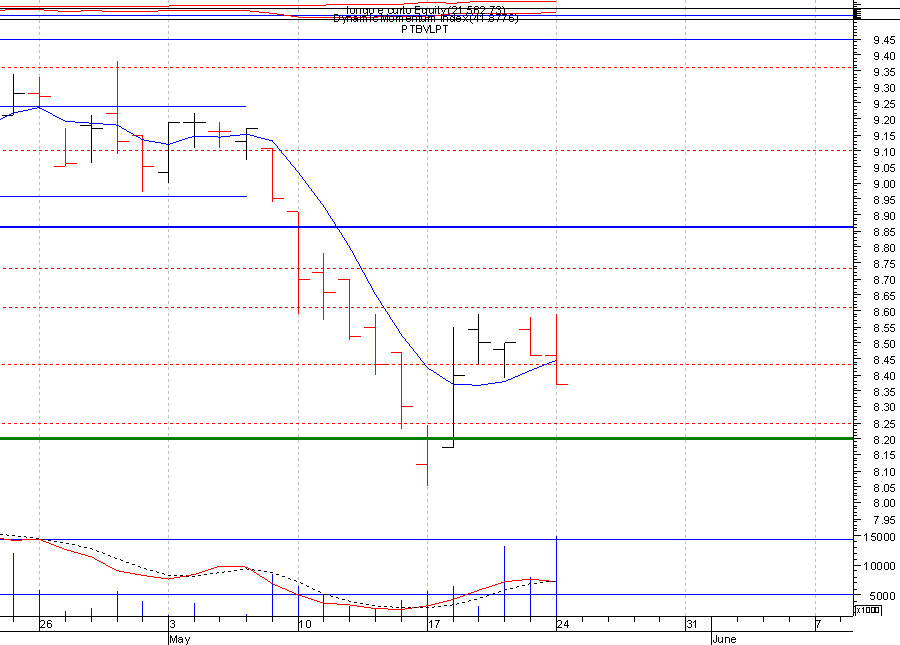Click the date label 31
Viewport: 900px width, 645px height.
[692, 624]
